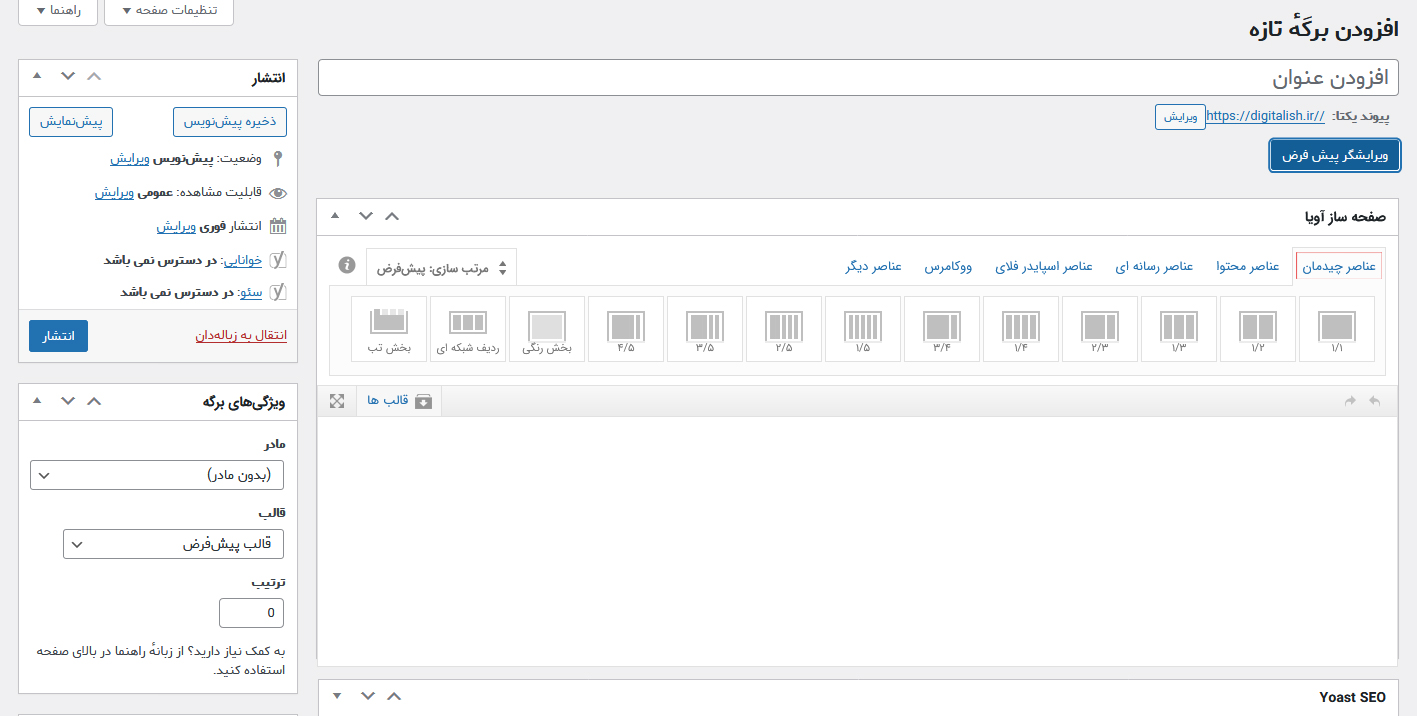Add the بخش رنگی colored section element
Viewport: 1417px width, 716px height.
[x=546, y=329]
